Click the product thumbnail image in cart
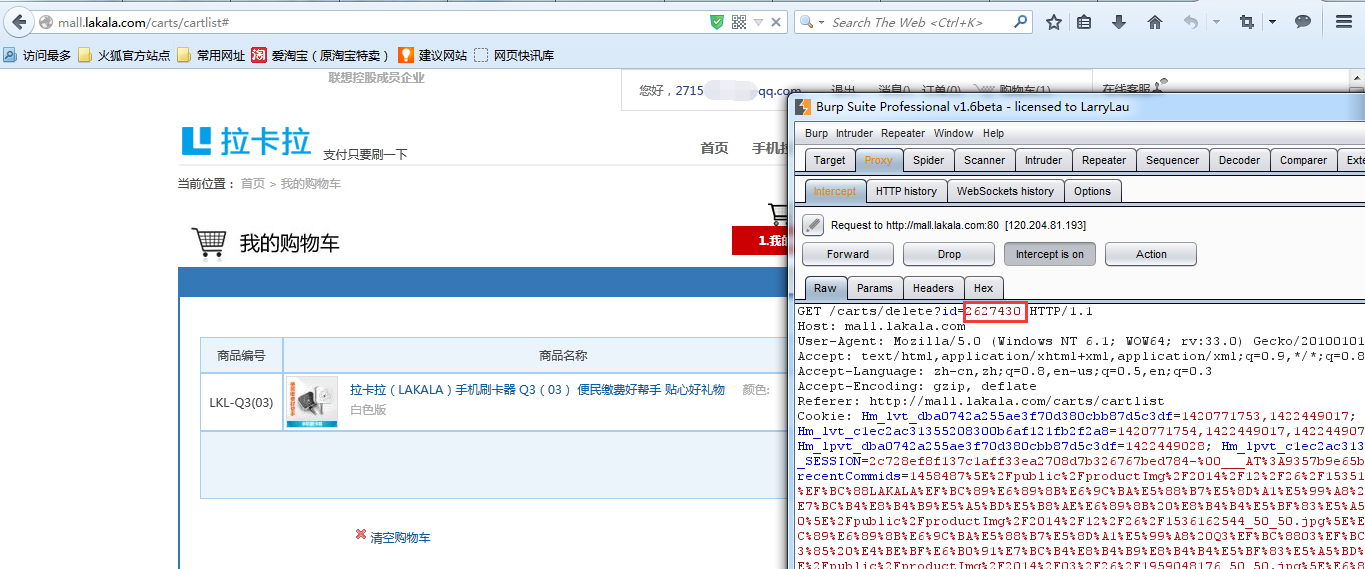The height and width of the screenshot is (569, 1365). point(312,402)
